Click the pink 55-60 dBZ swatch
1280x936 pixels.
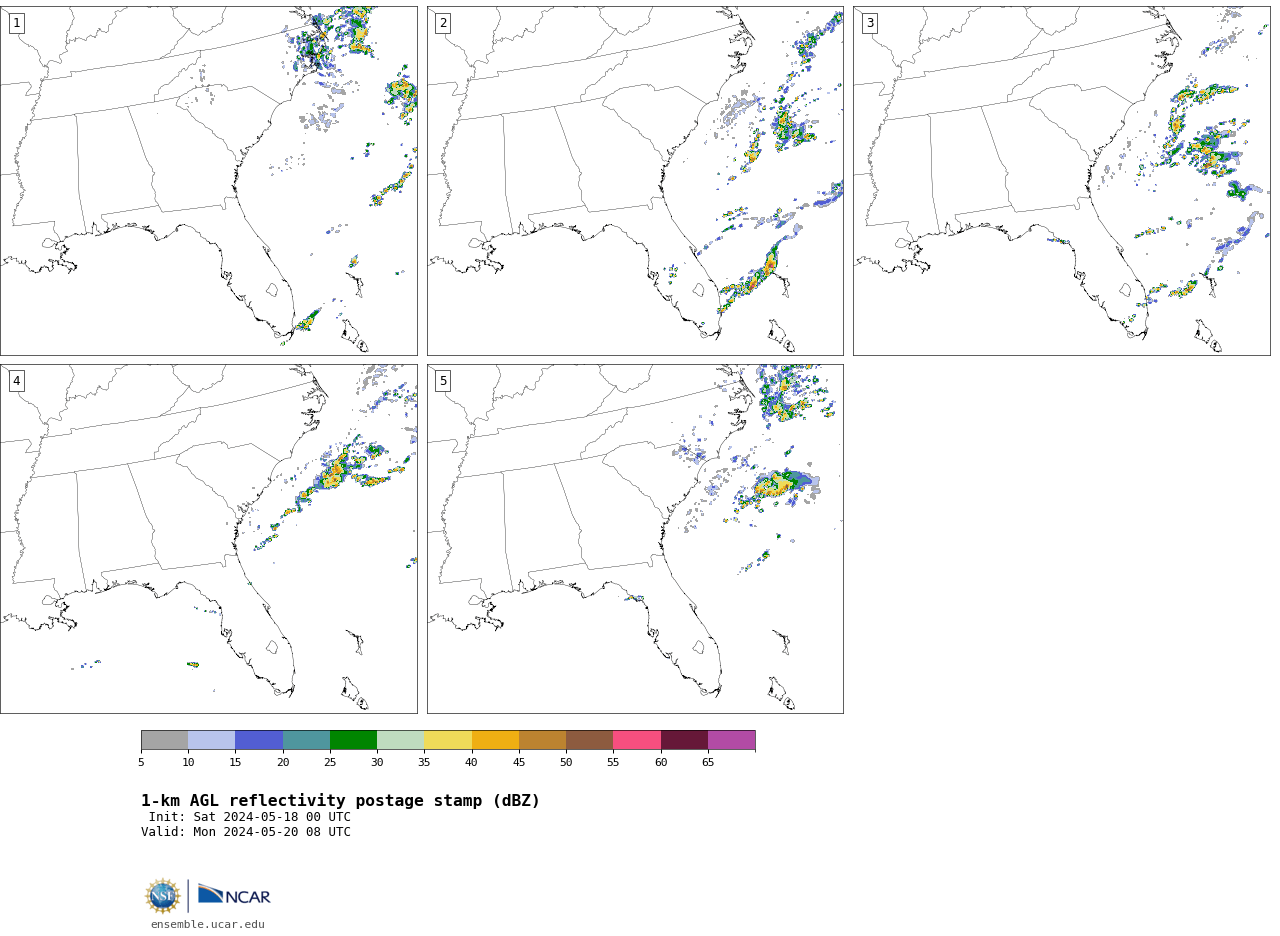point(637,740)
